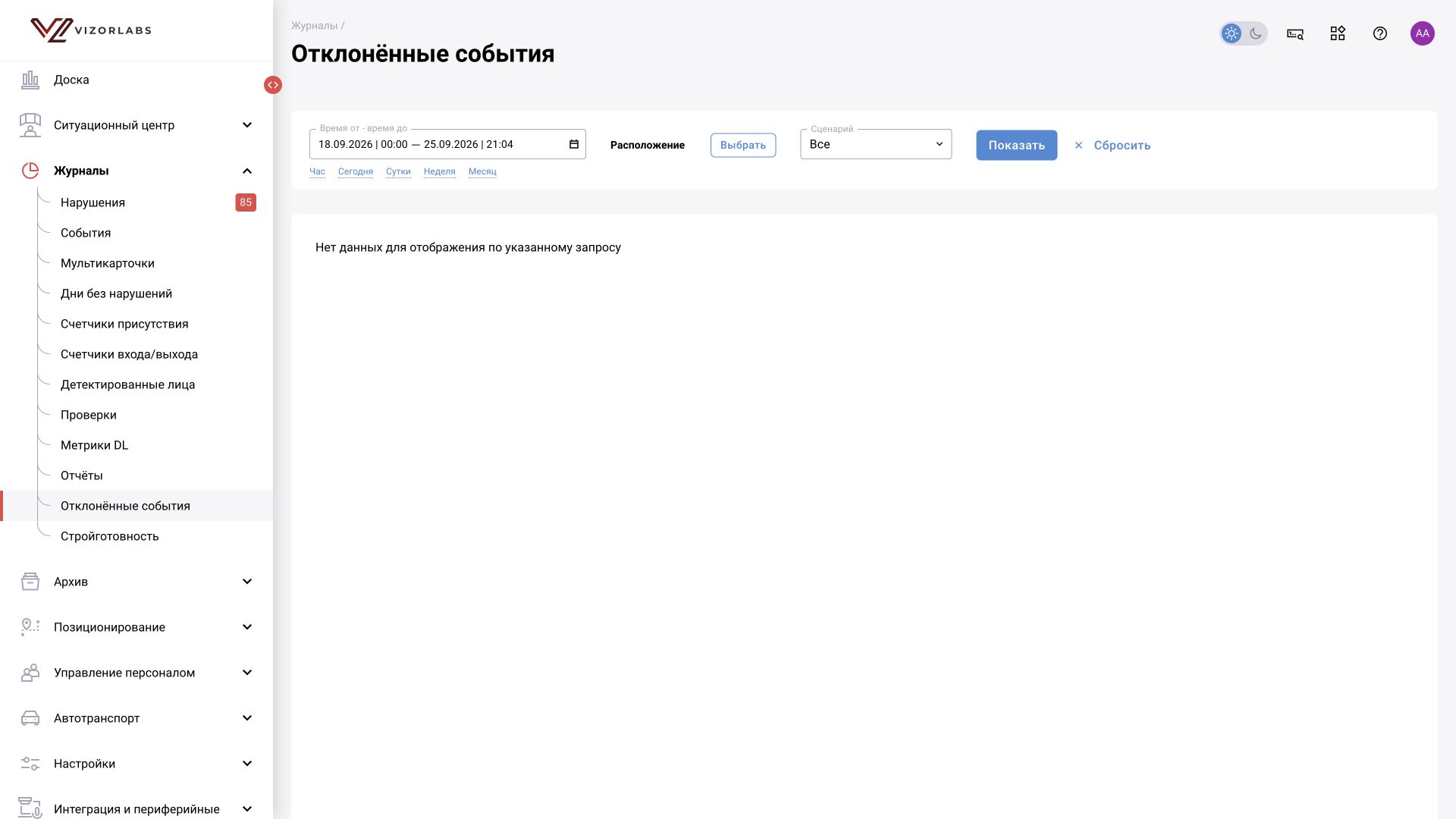Viewport: 1456px width, 819px height.
Task: Open the Мультикарточки journal
Action: coord(108,263)
